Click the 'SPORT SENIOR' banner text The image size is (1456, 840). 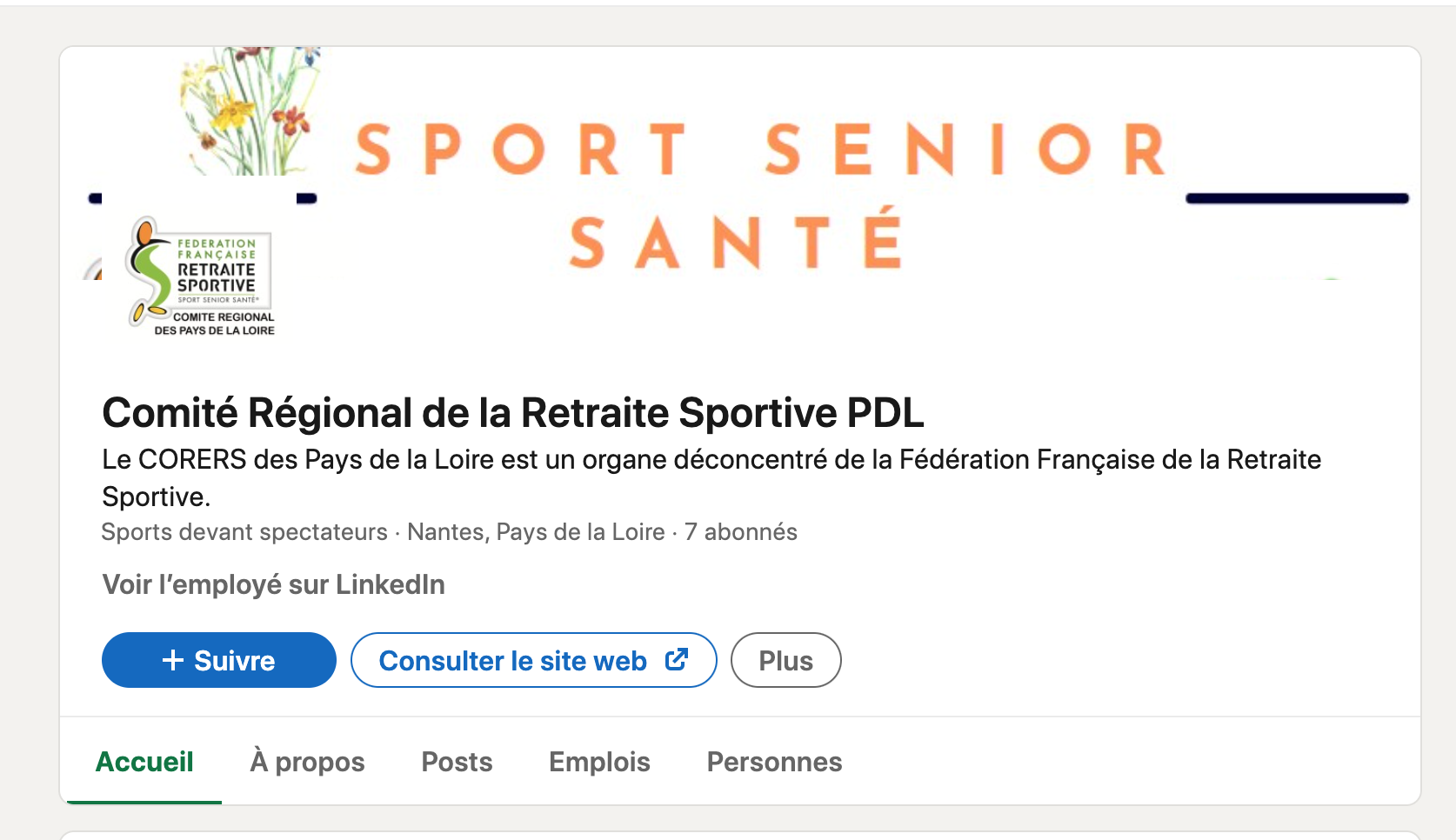760,150
